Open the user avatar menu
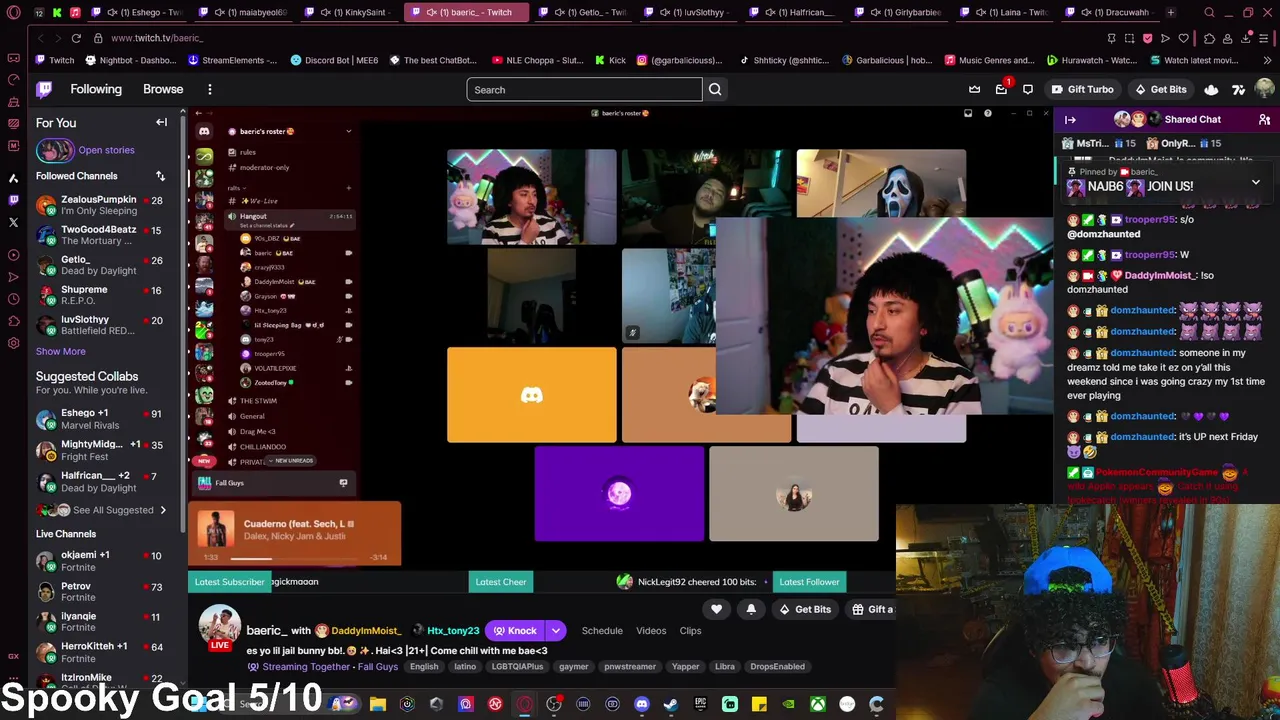The height and width of the screenshot is (720, 1280). 1264,89
